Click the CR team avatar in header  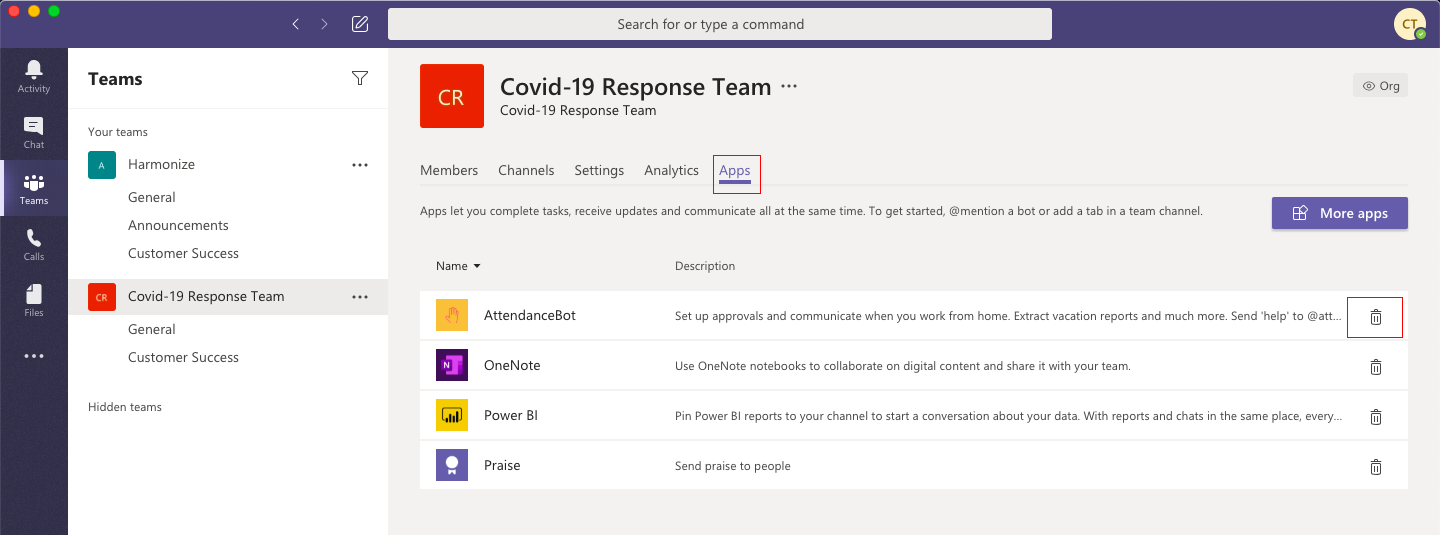[452, 96]
